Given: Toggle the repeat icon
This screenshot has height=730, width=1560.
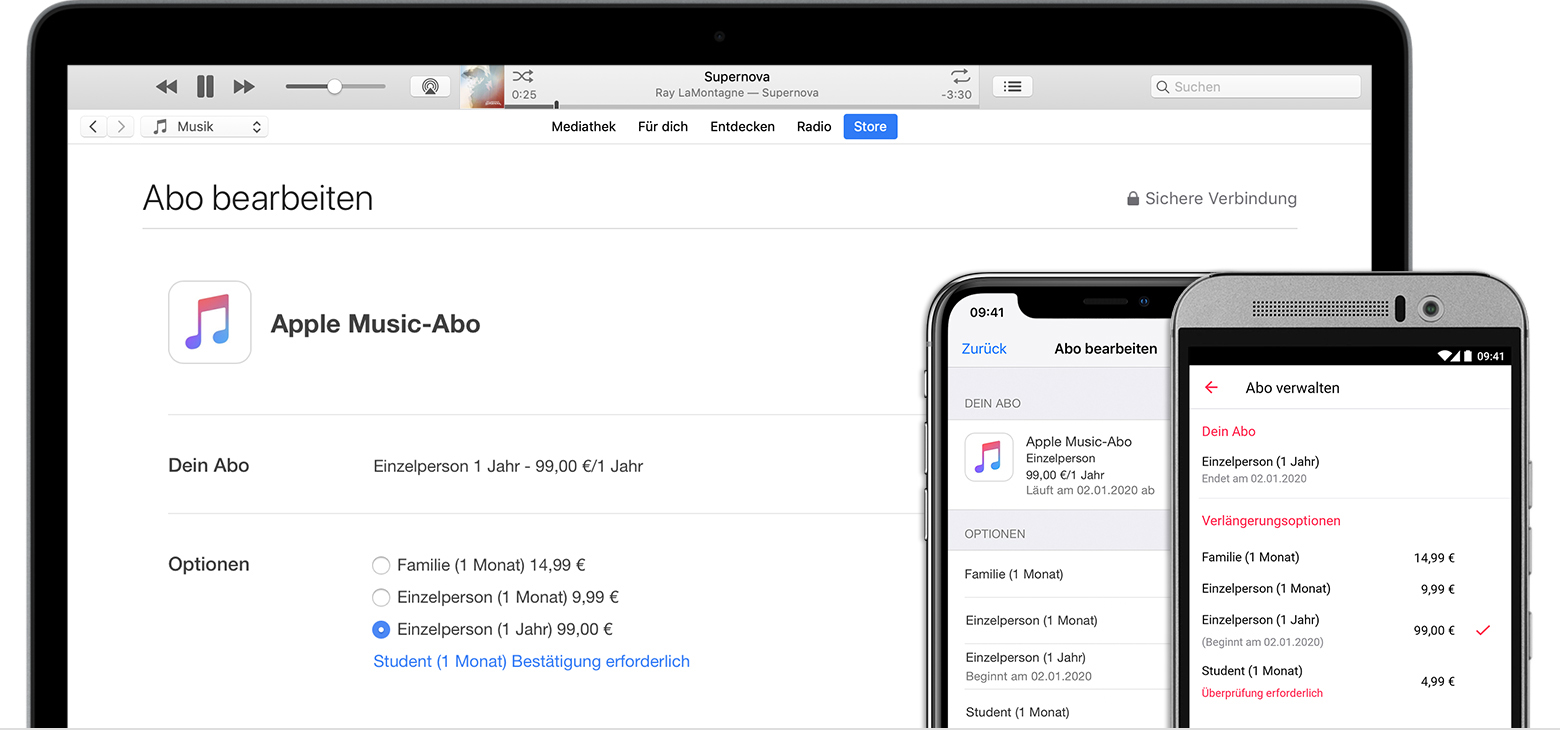Looking at the screenshot, I should [960, 76].
